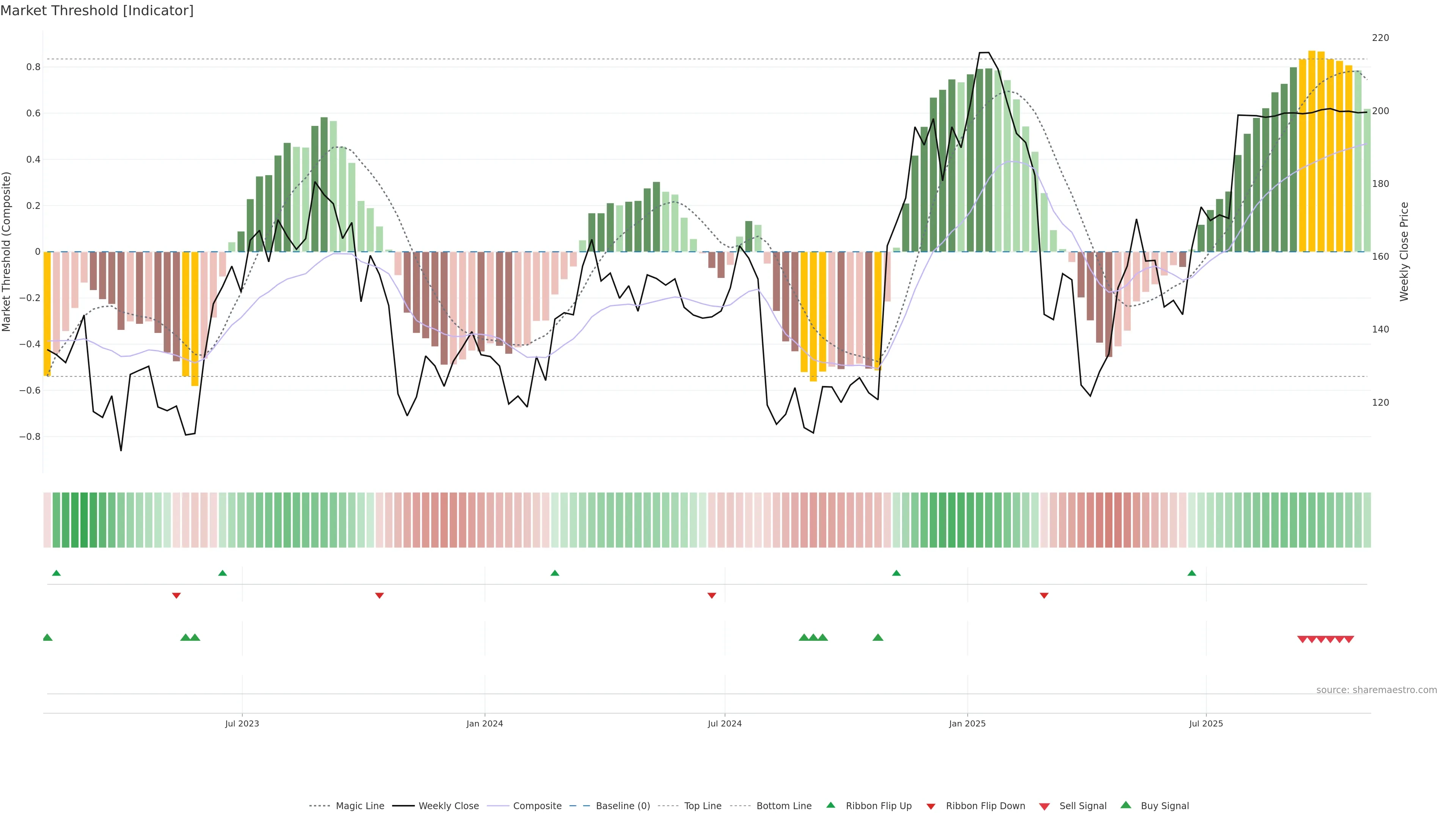
Task: Click the Ribbon Flip Up legend triangle icon
Action: pyautogui.click(x=830, y=805)
